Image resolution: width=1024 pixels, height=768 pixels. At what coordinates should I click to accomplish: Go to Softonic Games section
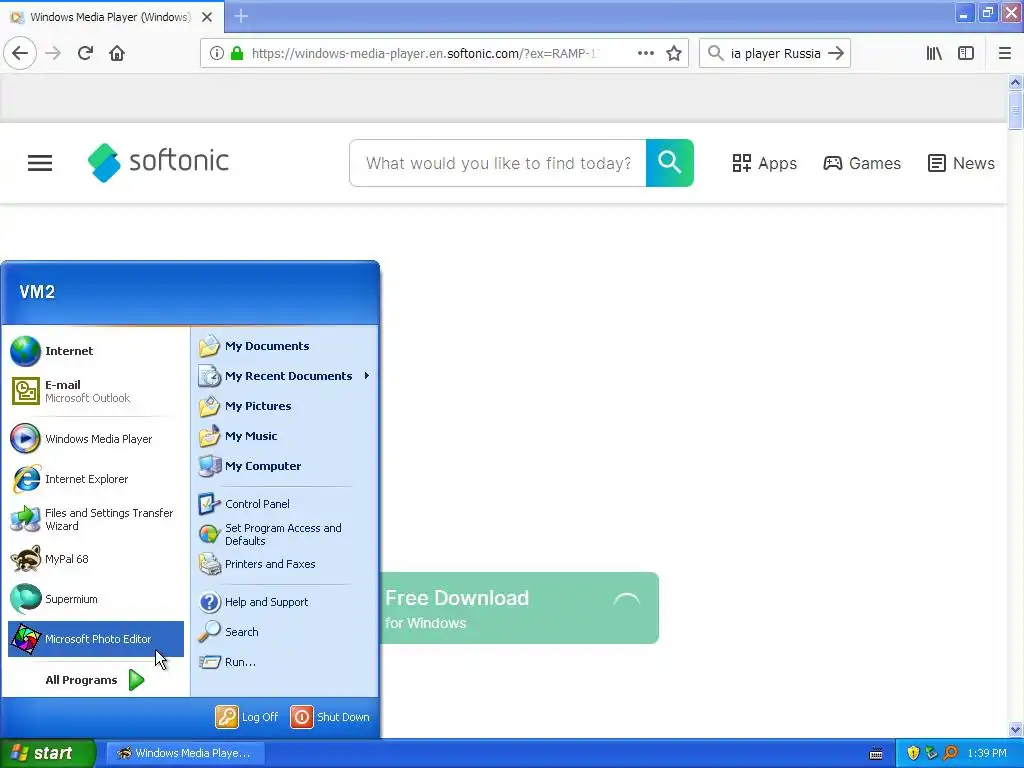tap(862, 163)
